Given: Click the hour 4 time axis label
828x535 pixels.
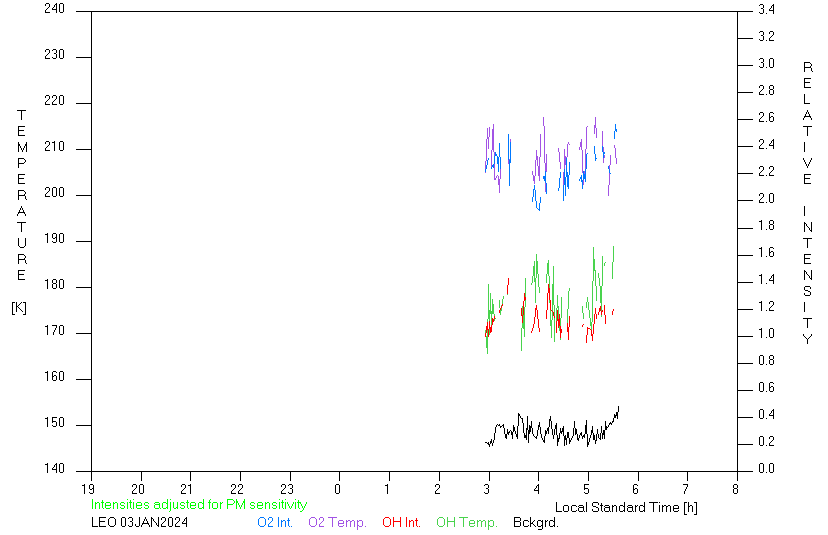Looking at the screenshot, I should [x=537, y=489].
